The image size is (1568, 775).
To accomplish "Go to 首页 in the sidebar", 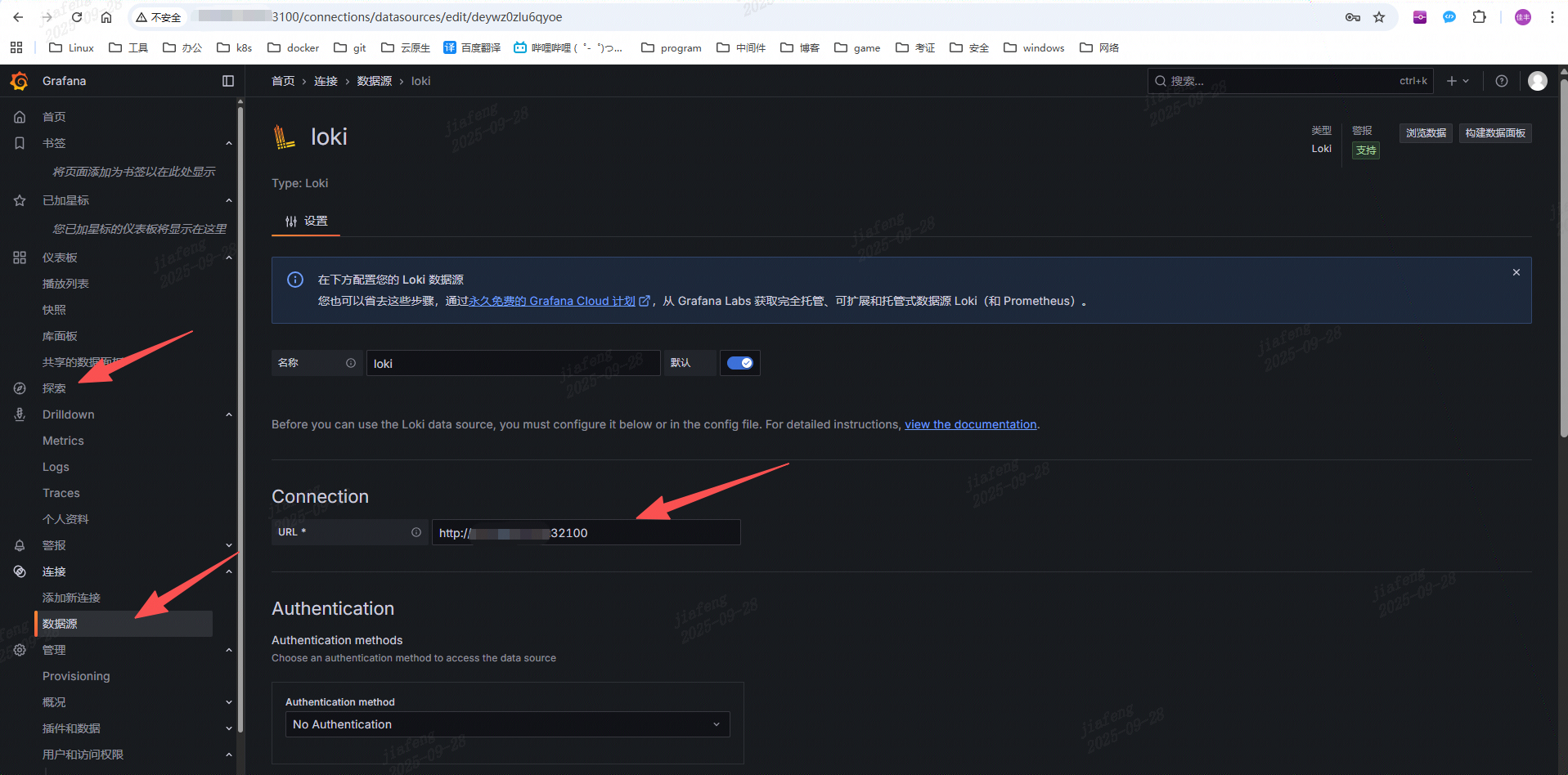I will [54, 117].
